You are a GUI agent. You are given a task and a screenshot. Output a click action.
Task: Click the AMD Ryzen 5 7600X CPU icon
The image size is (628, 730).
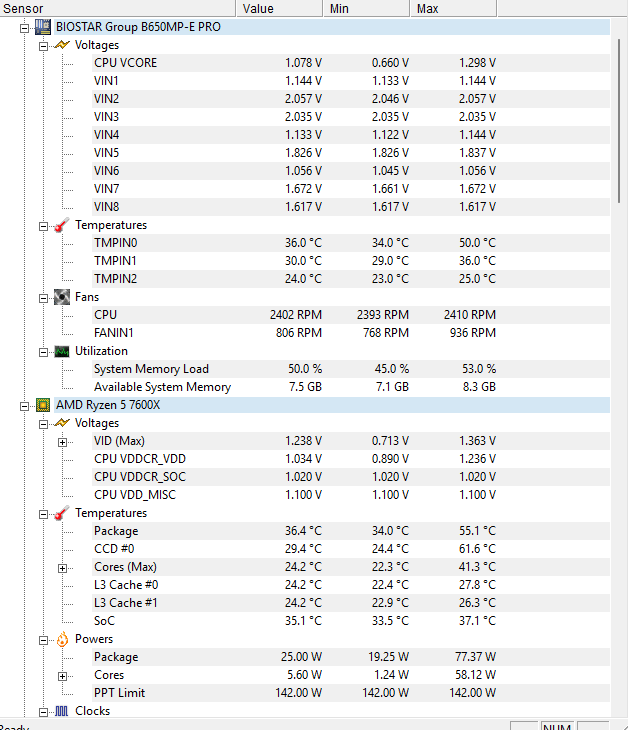point(43,405)
